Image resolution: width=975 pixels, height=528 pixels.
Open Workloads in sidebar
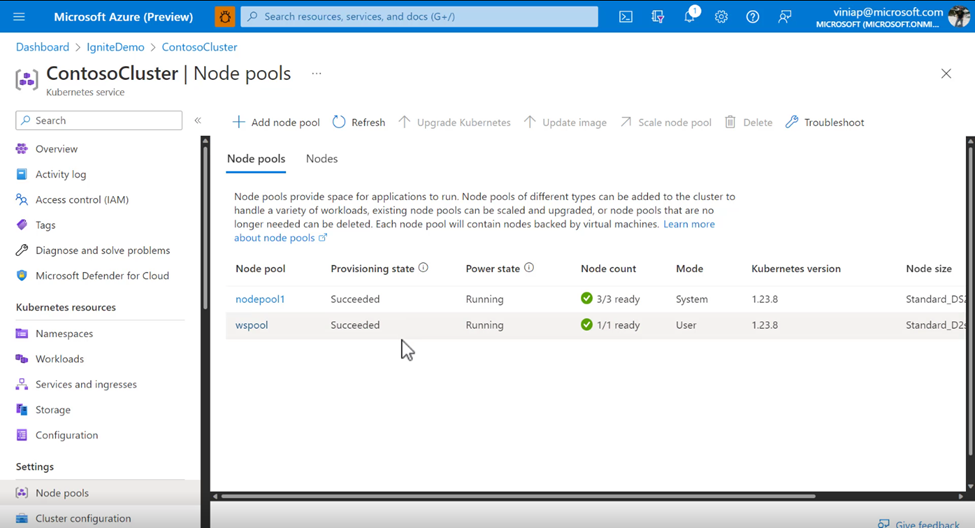tap(59, 359)
